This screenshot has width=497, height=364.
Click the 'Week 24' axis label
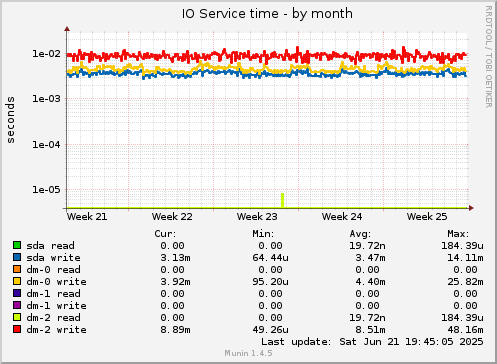pyautogui.click(x=342, y=217)
